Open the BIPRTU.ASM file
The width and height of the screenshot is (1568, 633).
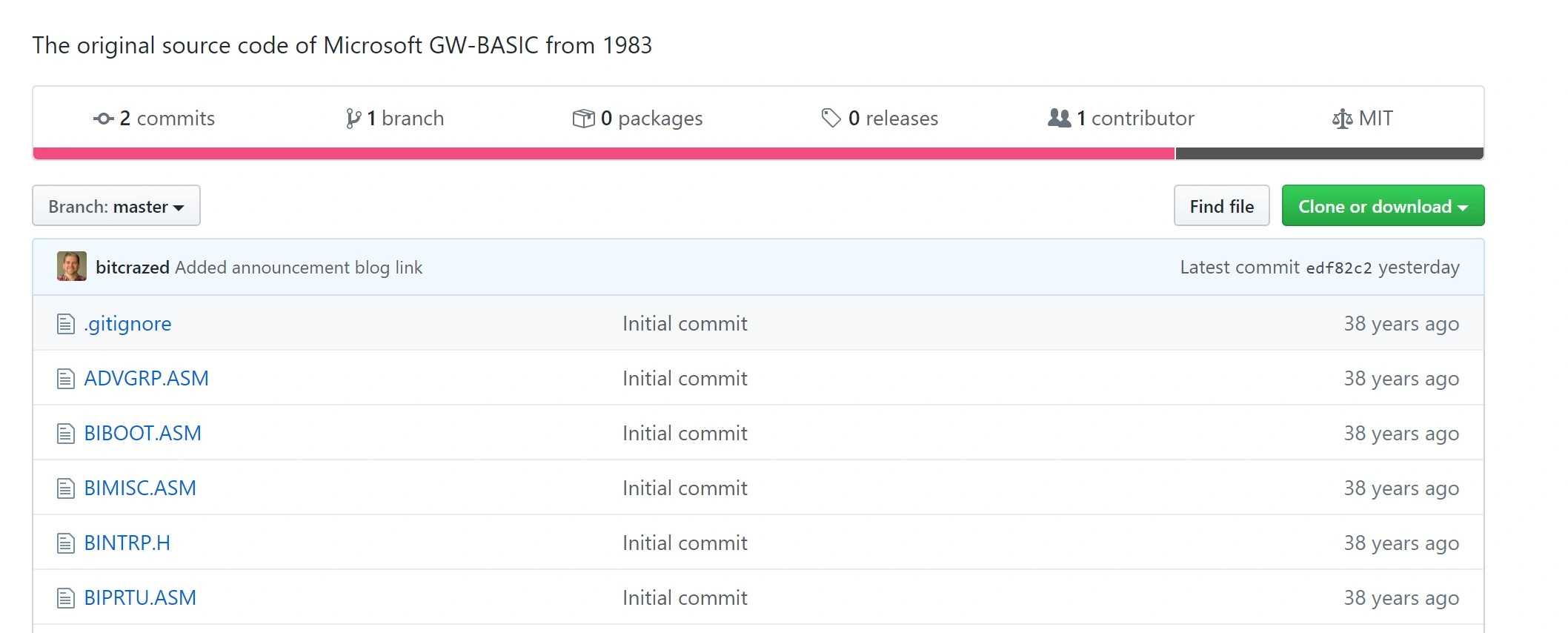[x=140, y=597]
